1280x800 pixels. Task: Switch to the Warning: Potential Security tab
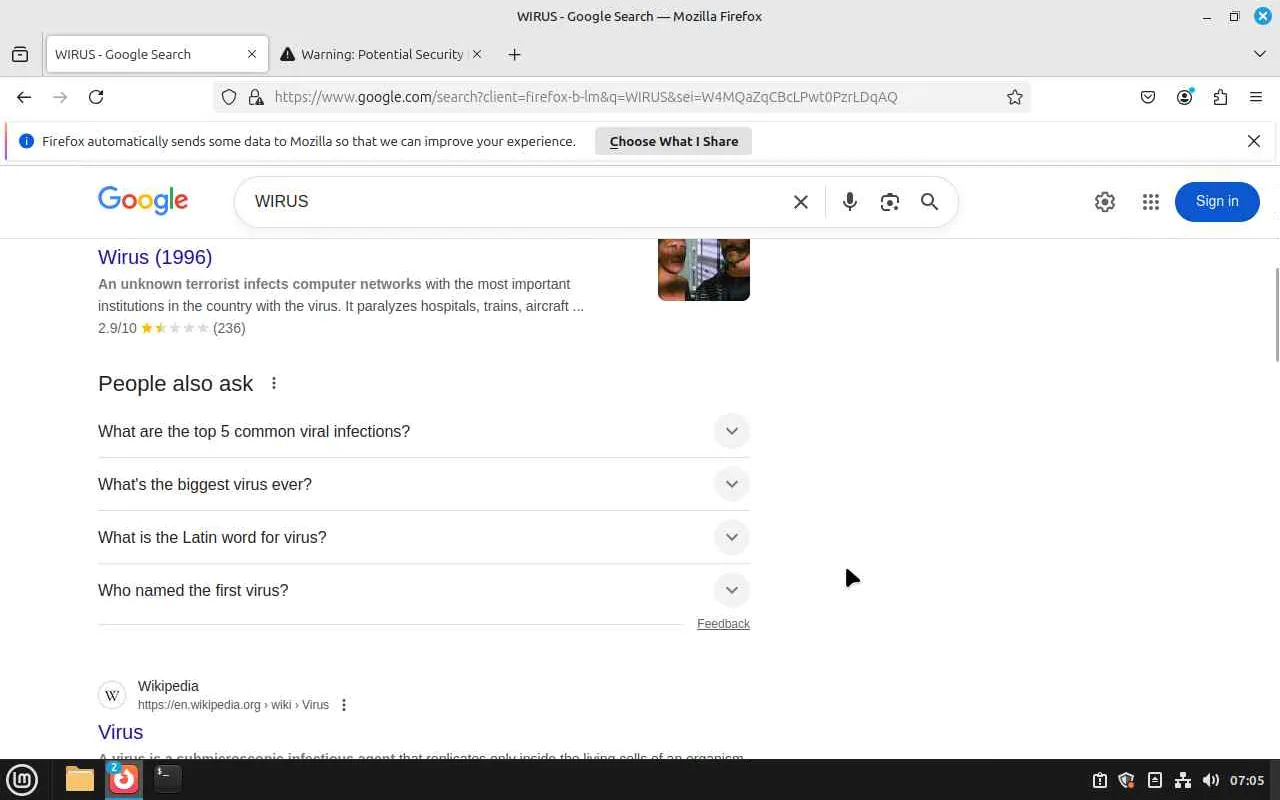click(381, 54)
